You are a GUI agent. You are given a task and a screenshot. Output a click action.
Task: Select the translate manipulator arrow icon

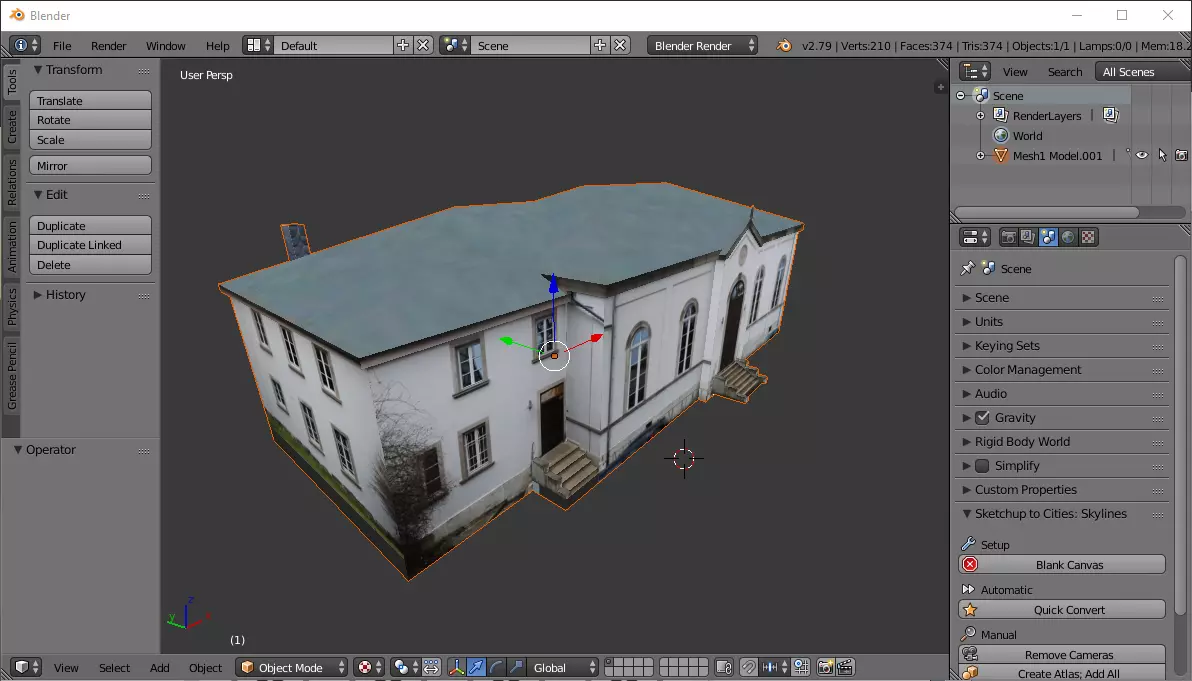click(477, 667)
